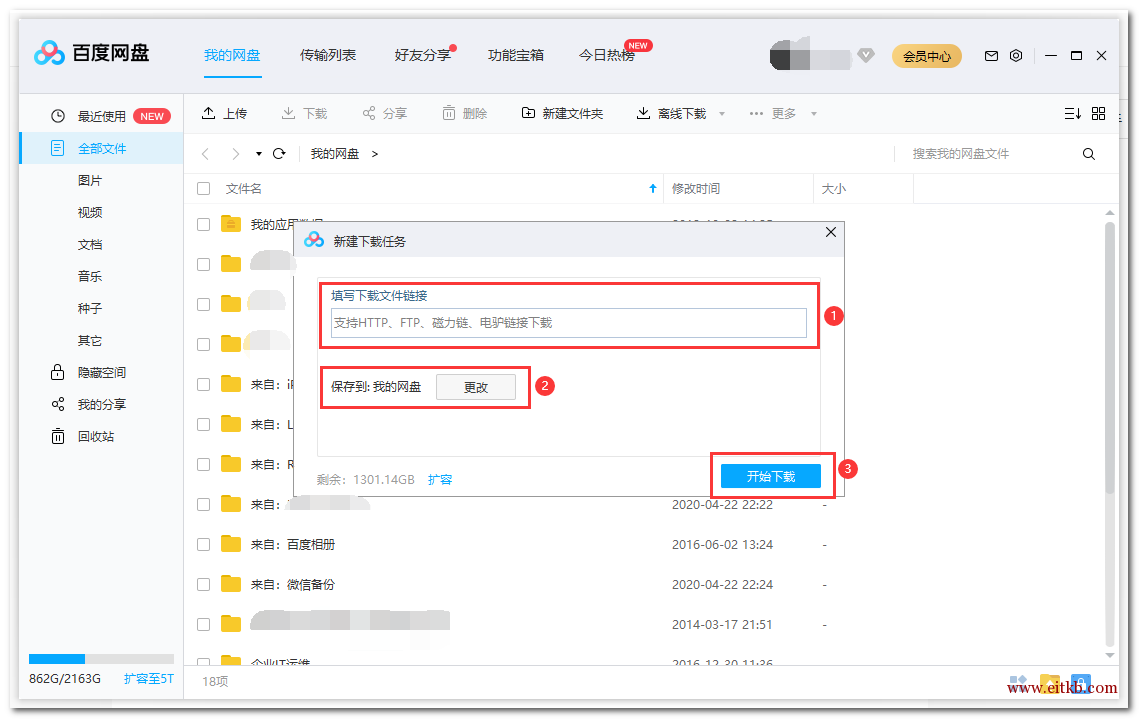Check the 来自：微信备份 checkbox
This screenshot has height=719, width=1139.
tap(203, 584)
